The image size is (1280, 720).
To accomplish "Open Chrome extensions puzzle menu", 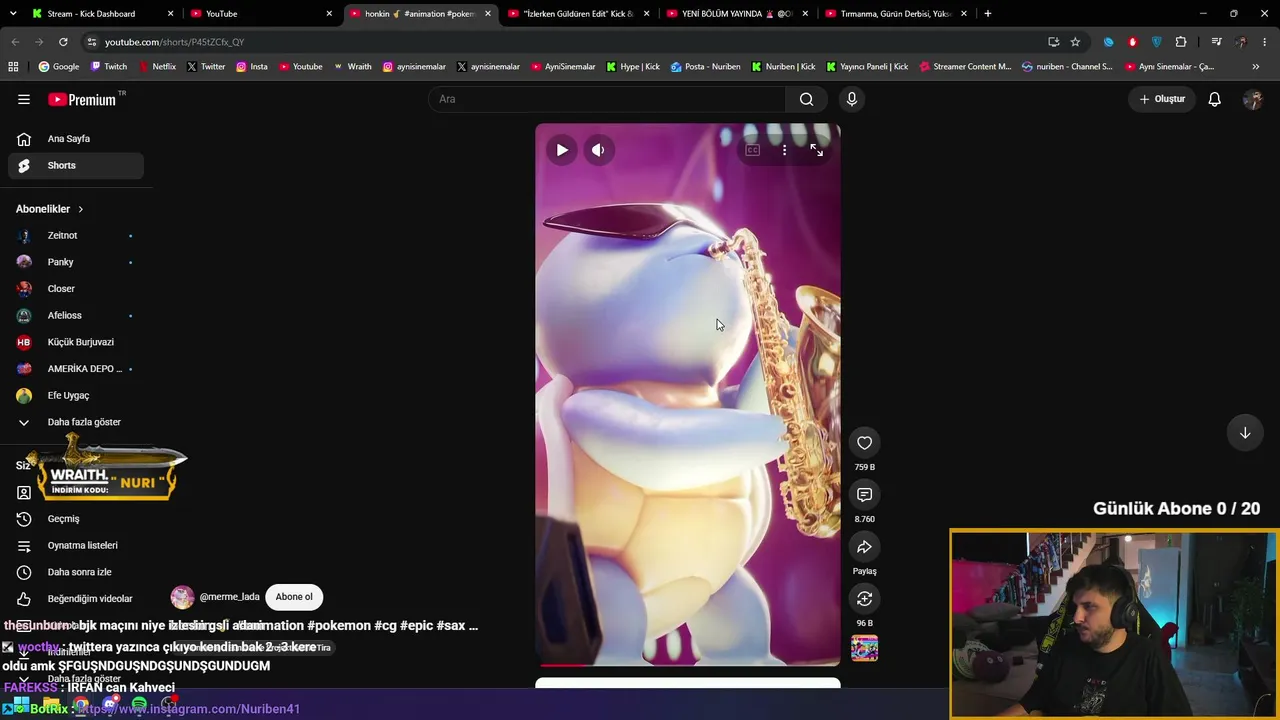I will coord(1181,42).
